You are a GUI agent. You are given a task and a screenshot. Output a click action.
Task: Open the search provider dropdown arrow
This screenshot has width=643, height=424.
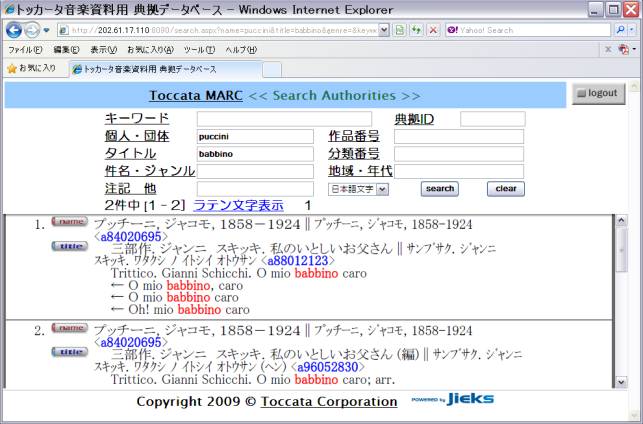(632, 30)
